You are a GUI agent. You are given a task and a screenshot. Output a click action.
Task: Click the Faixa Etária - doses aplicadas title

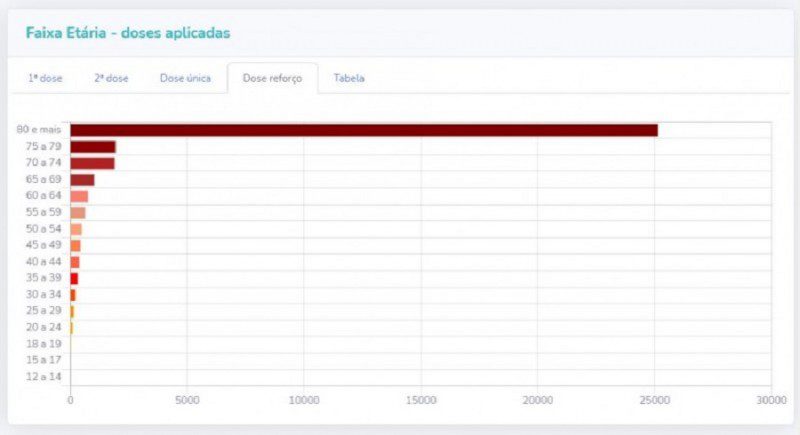(127, 33)
